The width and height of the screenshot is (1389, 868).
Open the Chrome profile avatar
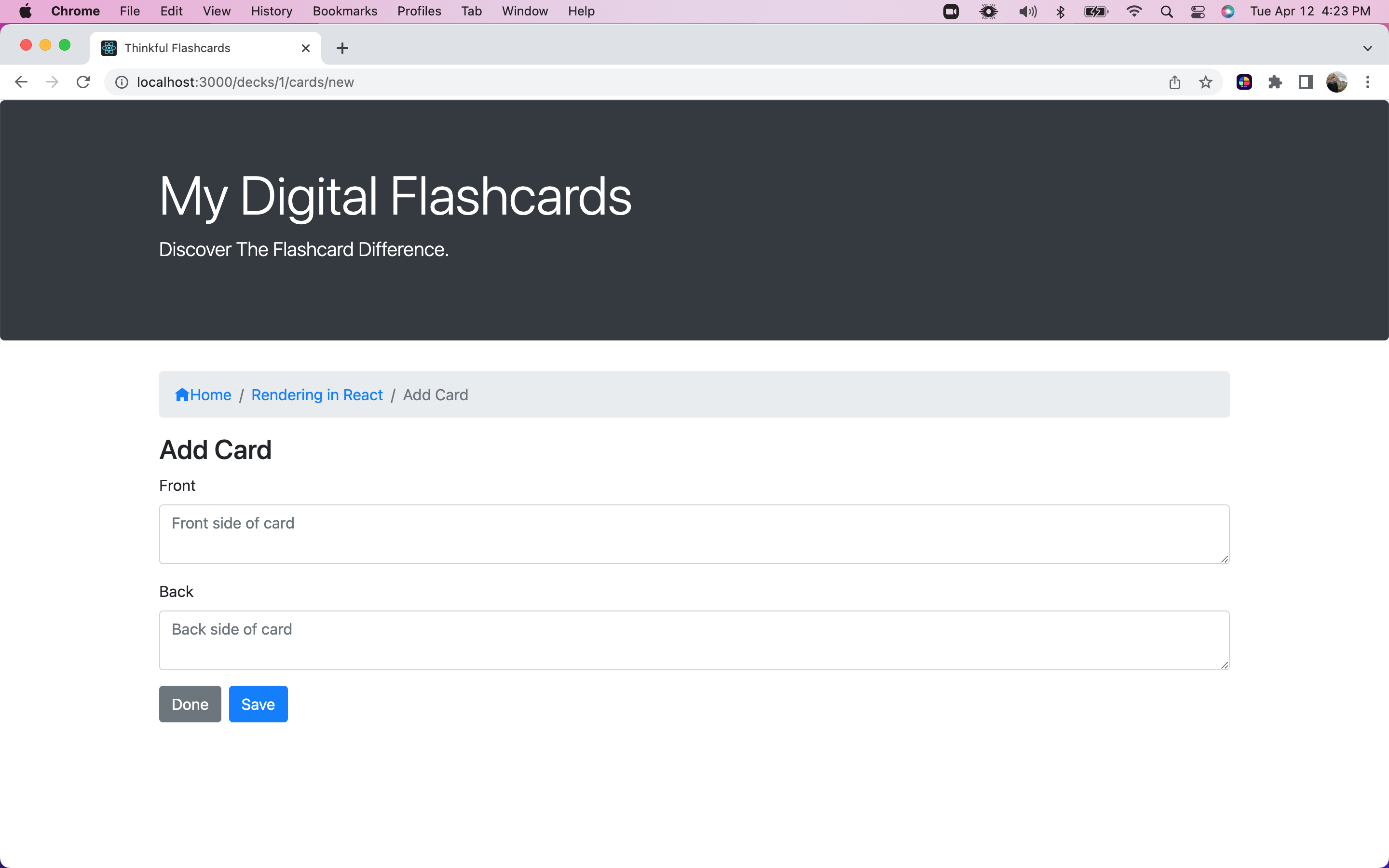1337,82
